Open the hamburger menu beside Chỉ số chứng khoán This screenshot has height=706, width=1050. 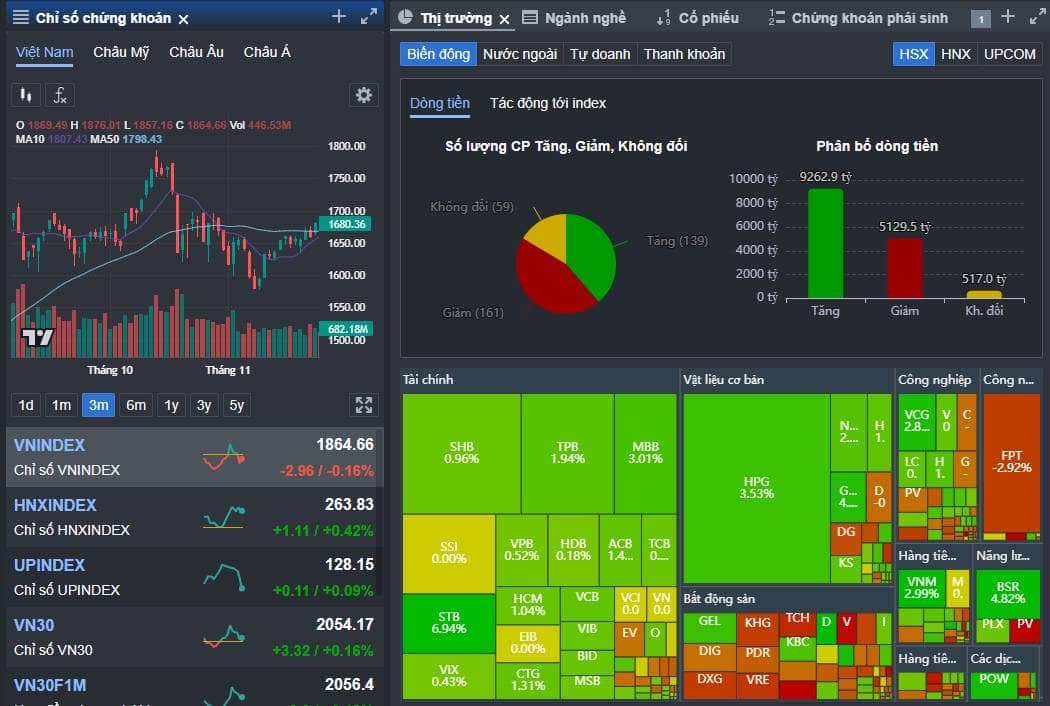coord(21,17)
